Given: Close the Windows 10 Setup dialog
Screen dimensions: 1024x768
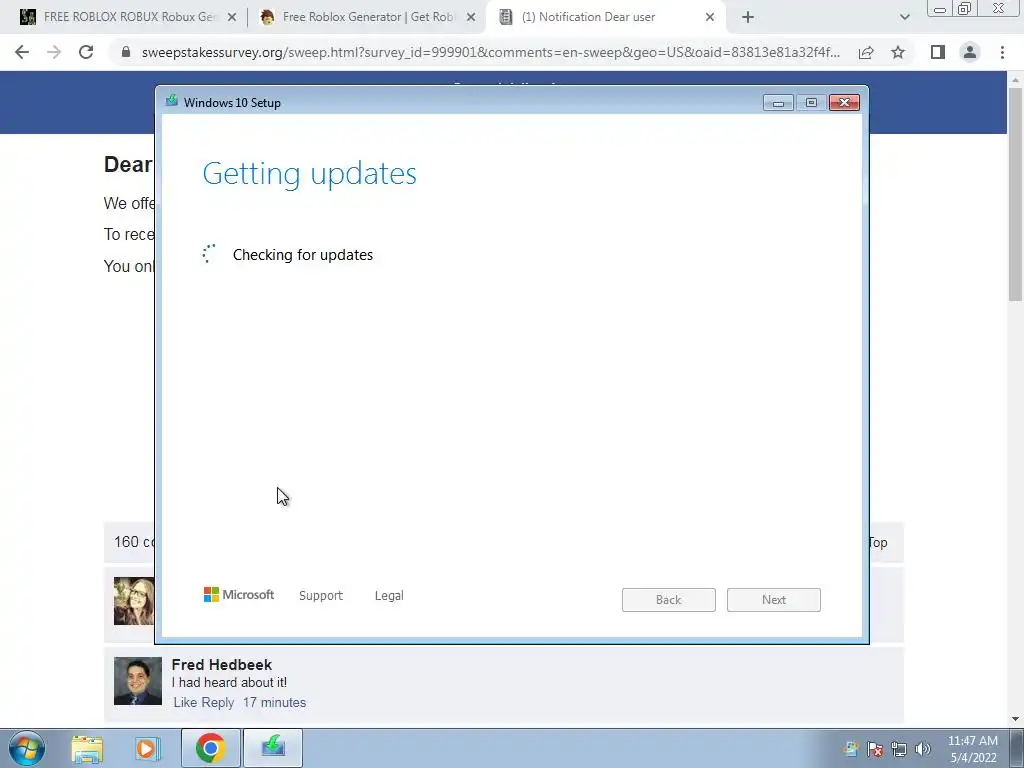Looking at the screenshot, I should pos(844,103).
